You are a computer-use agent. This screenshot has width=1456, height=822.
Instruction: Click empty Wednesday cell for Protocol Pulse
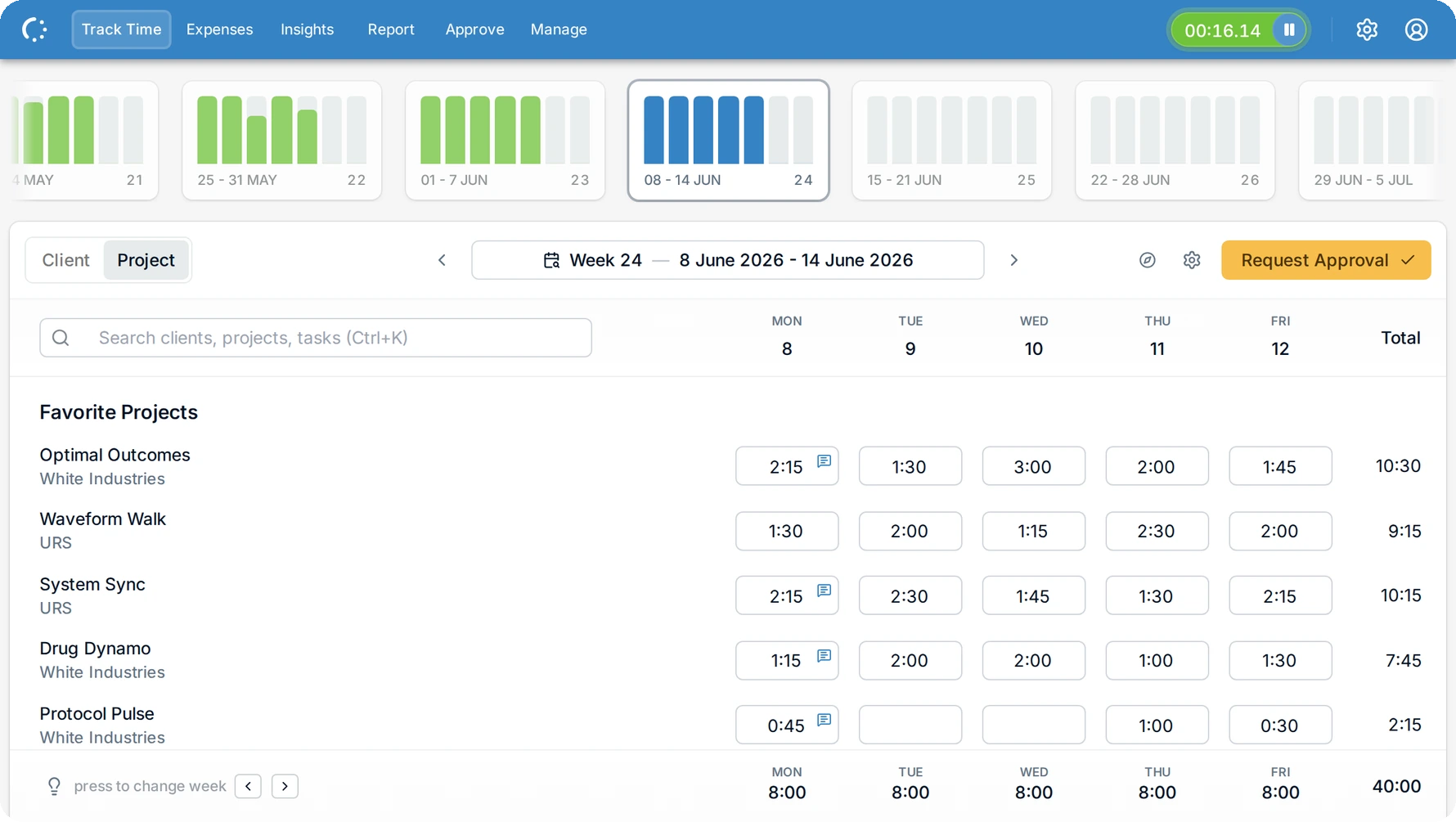(x=1034, y=725)
